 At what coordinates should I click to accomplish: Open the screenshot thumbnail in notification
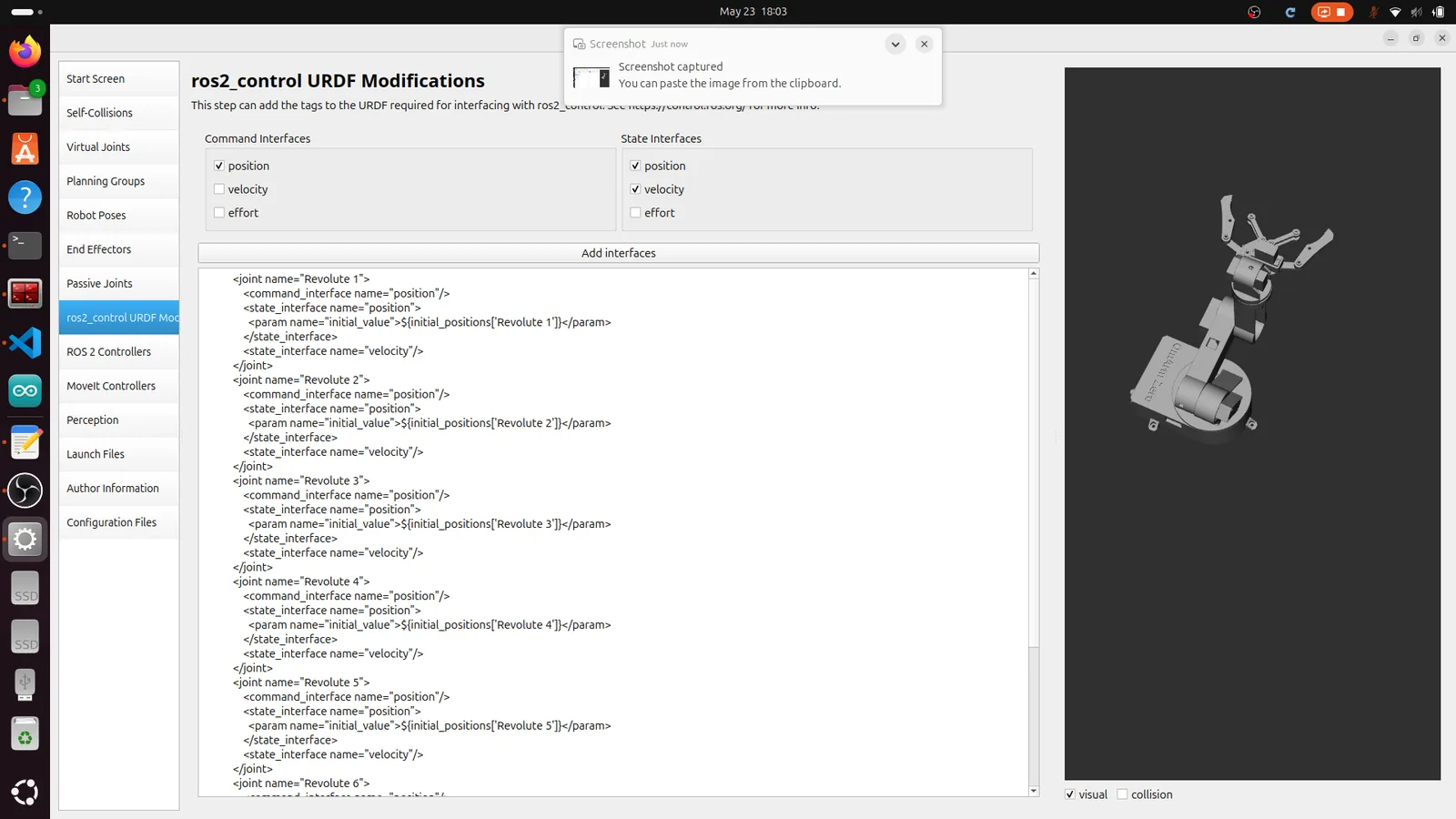point(591,77)
